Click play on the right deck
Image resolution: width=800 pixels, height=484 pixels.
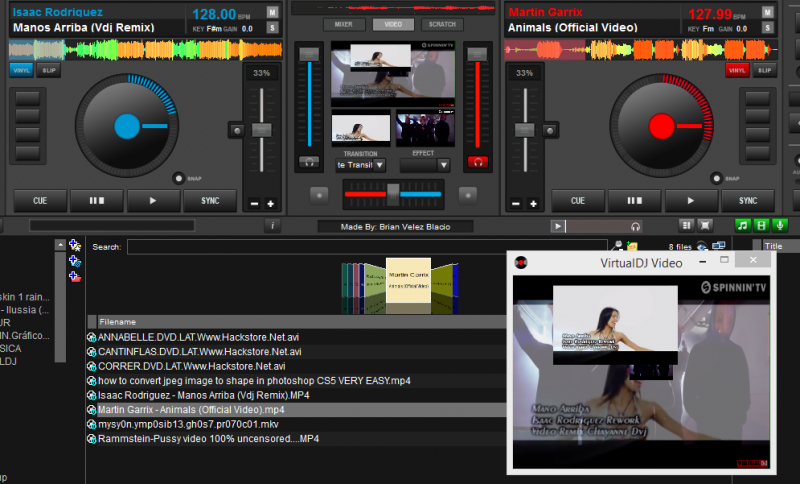(691, 200)
